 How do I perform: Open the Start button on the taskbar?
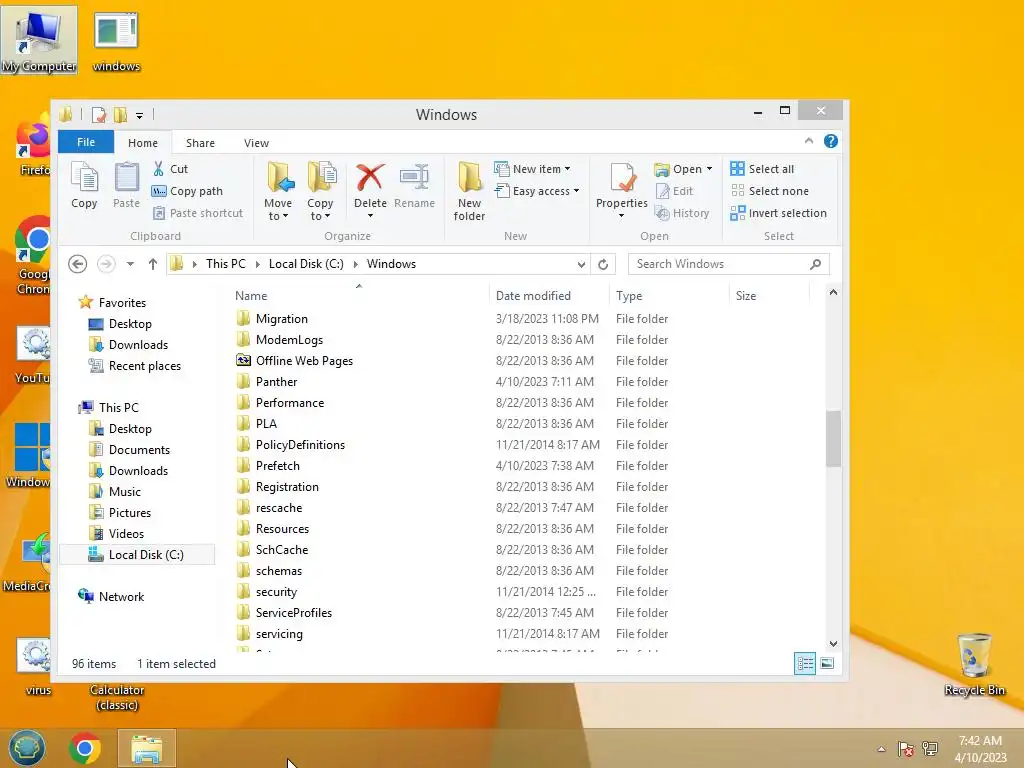(x=26, y=748)
